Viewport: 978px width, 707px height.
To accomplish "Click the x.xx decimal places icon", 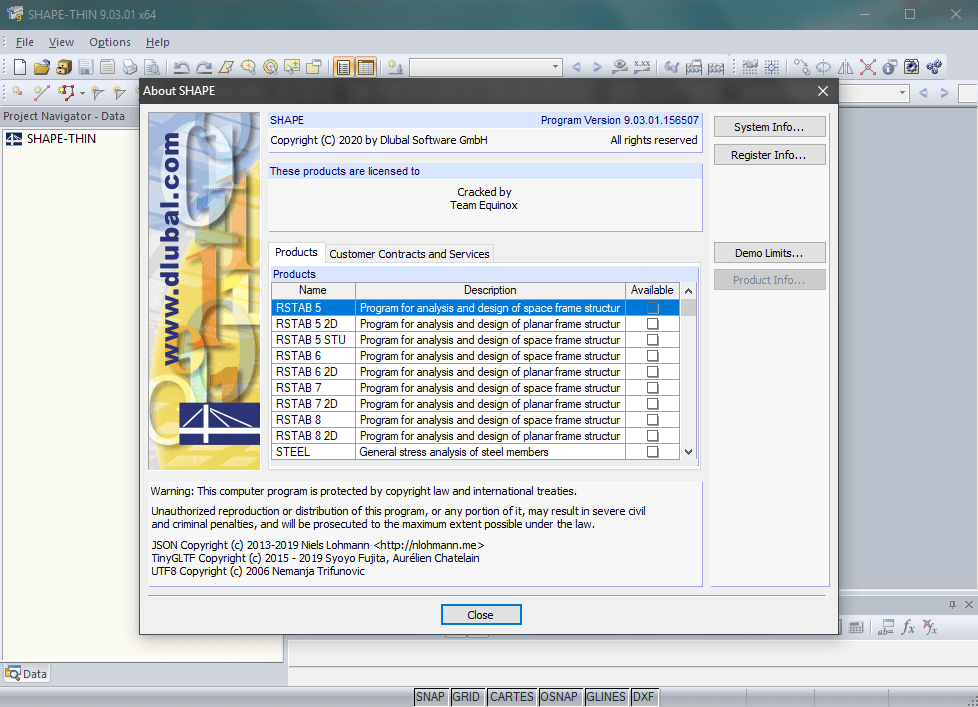I will [642, 67].
